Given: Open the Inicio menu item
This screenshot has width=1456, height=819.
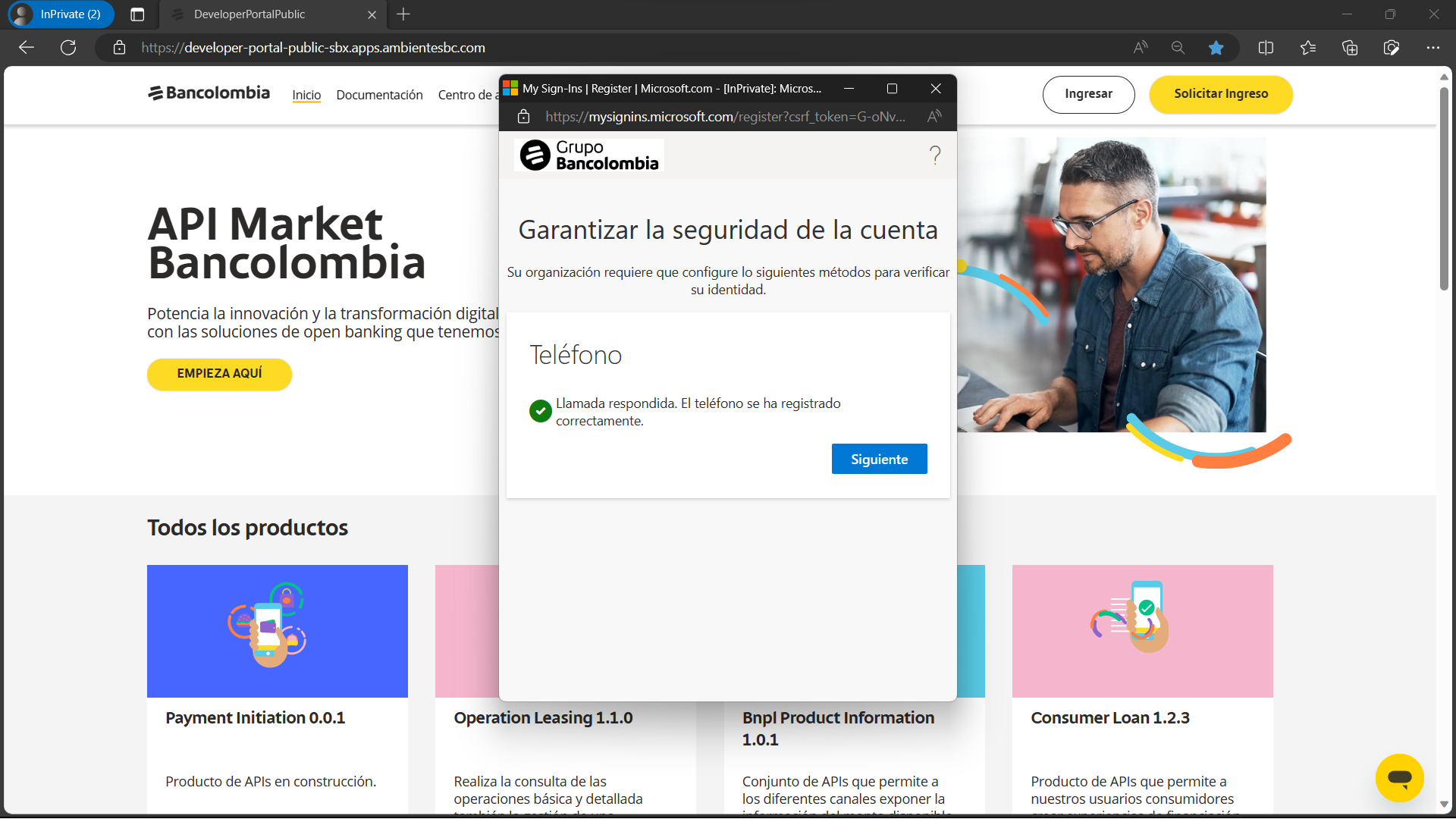Looking at the screenshot, I should click(x=306, y=95).
